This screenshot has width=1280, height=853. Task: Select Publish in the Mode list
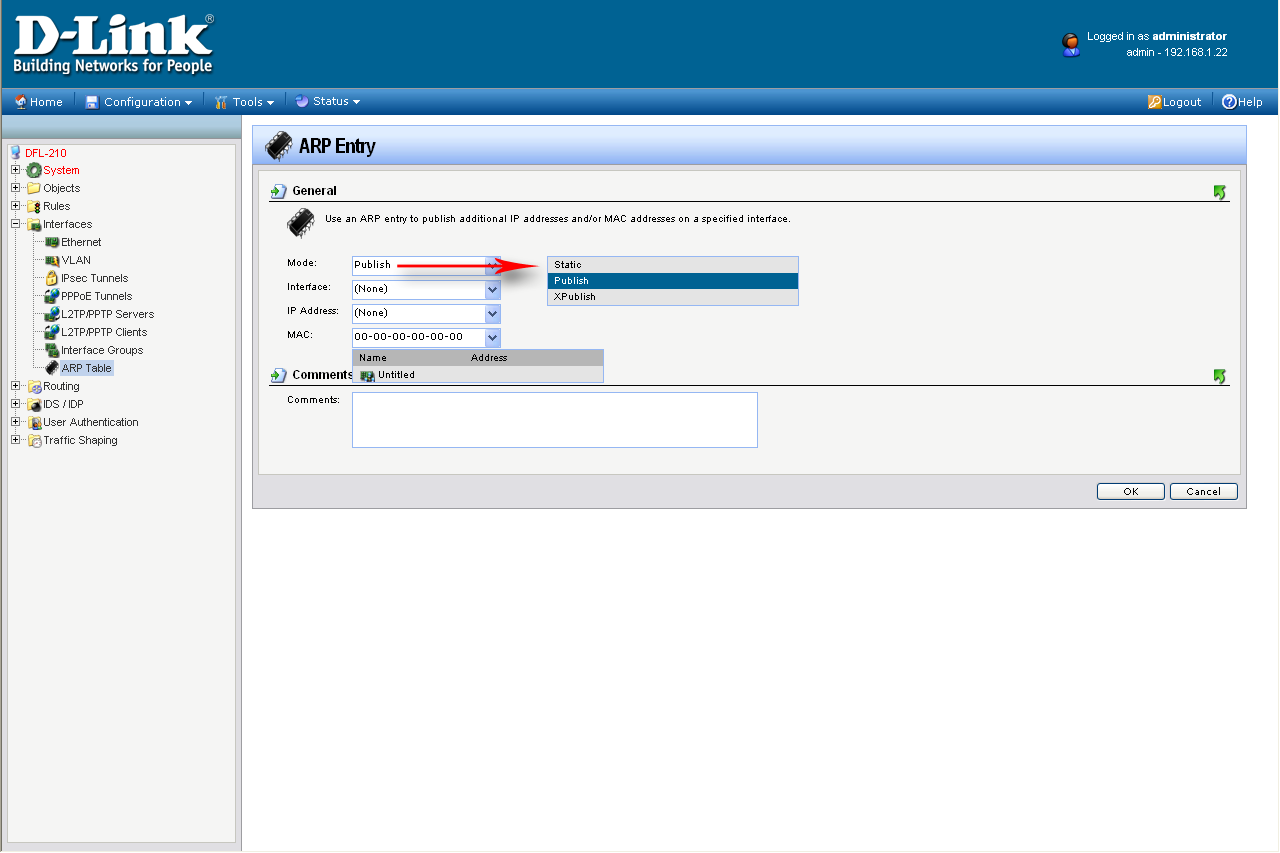coord(673,281)
